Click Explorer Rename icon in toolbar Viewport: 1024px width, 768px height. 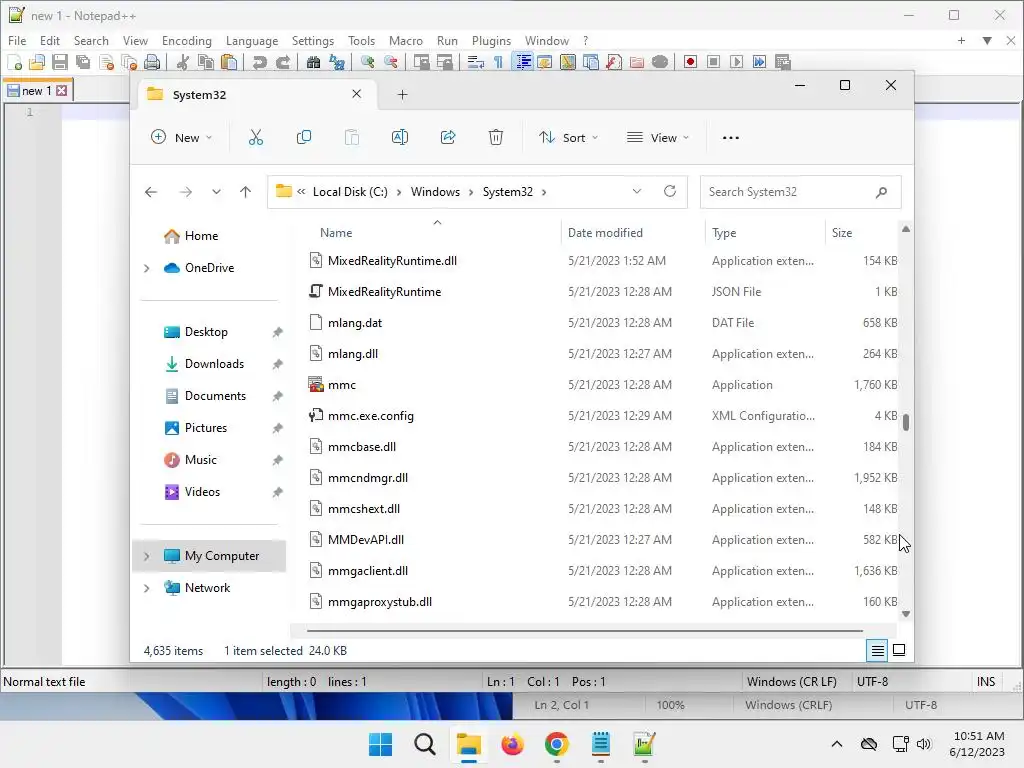[400, 137]
